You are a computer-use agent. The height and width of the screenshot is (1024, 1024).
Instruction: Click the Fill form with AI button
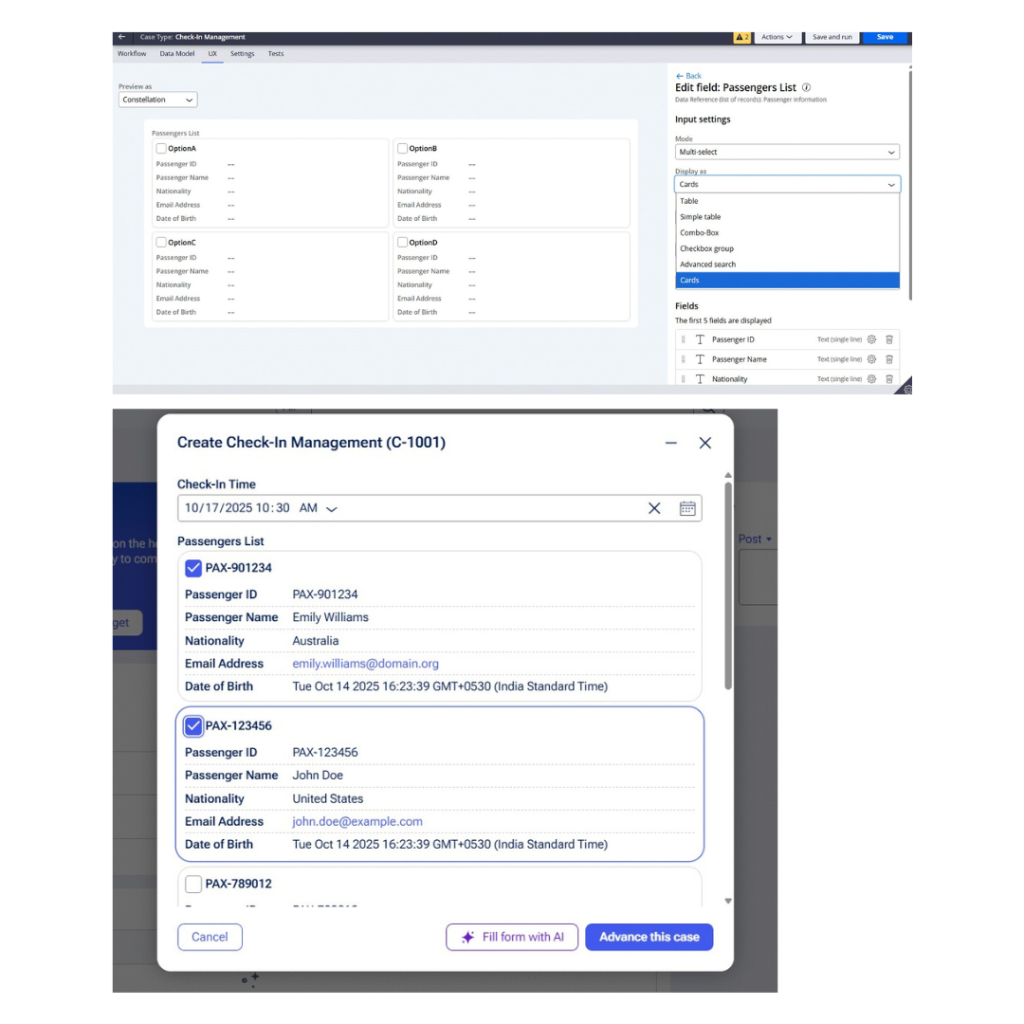[512, 937]
